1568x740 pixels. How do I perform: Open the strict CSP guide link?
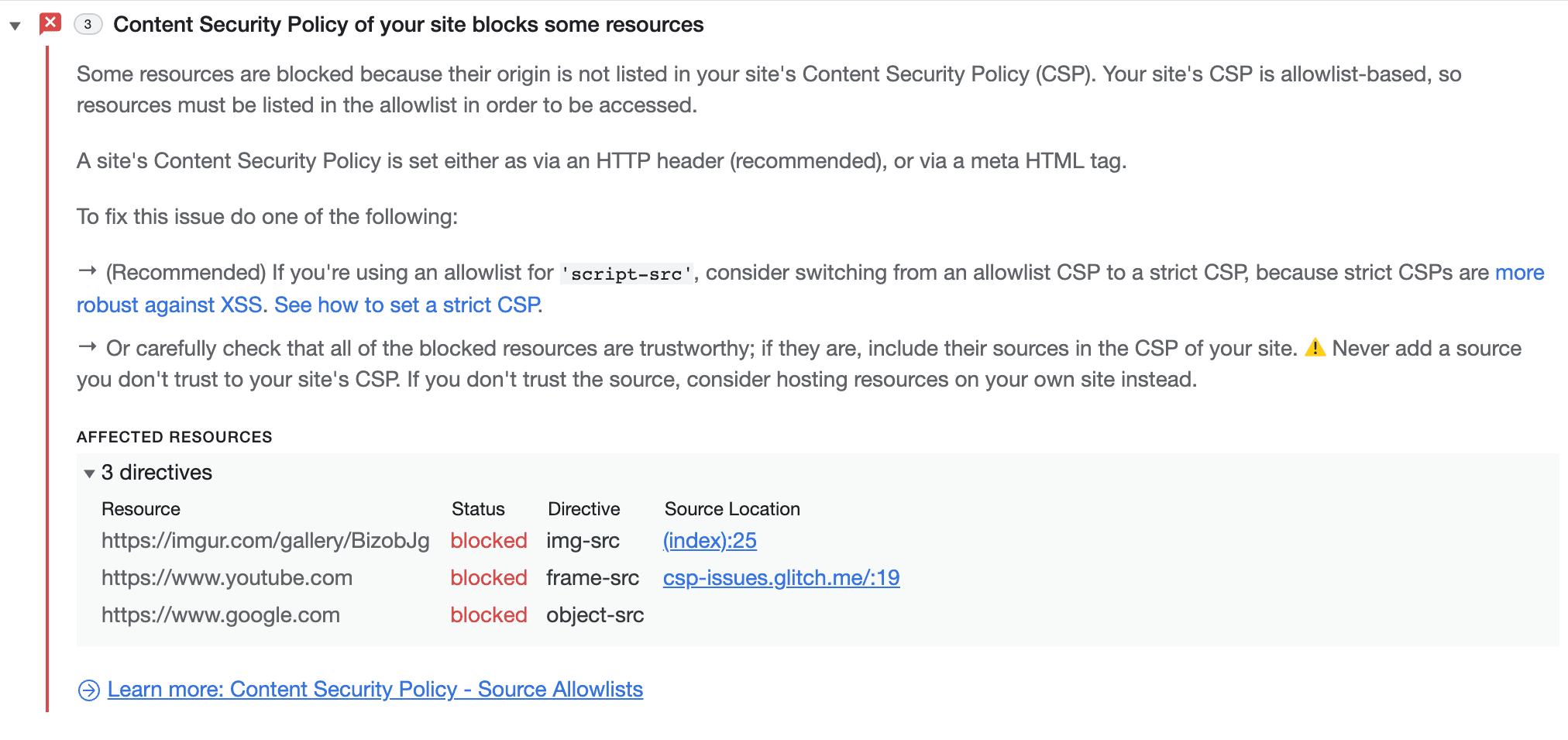click(x=407, y=305)
